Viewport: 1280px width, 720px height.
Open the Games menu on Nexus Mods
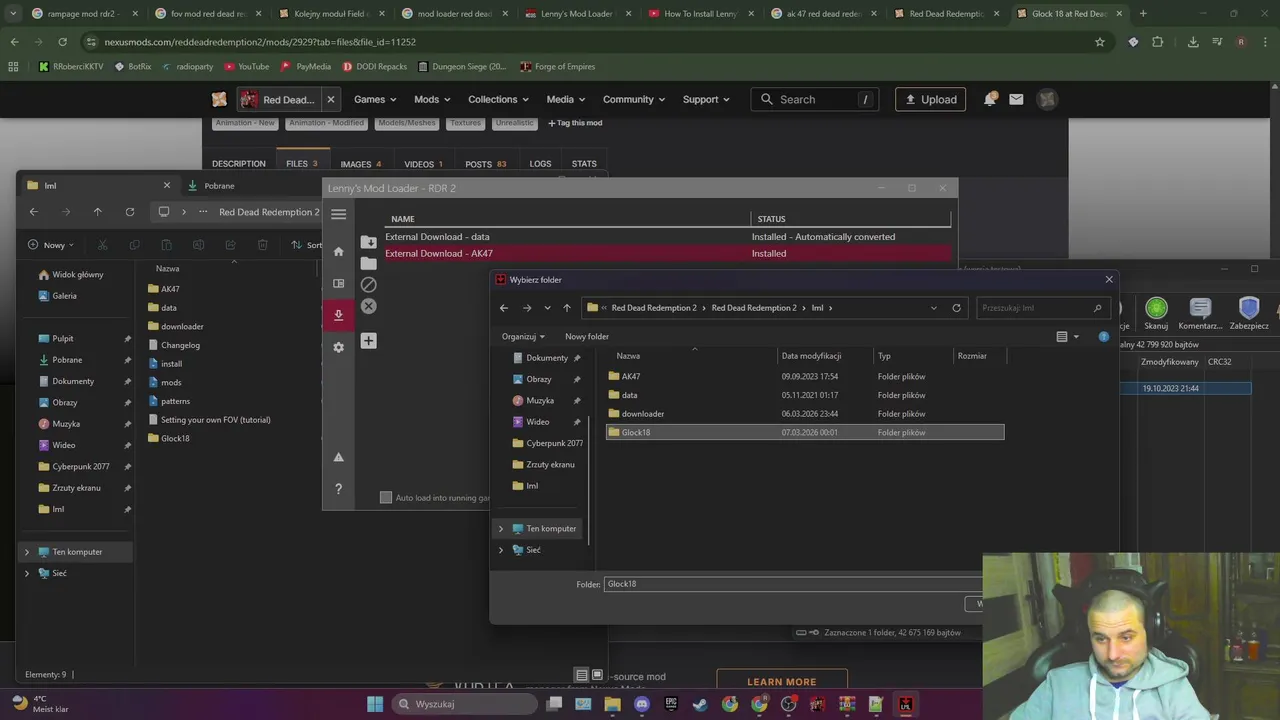point(375,99)
